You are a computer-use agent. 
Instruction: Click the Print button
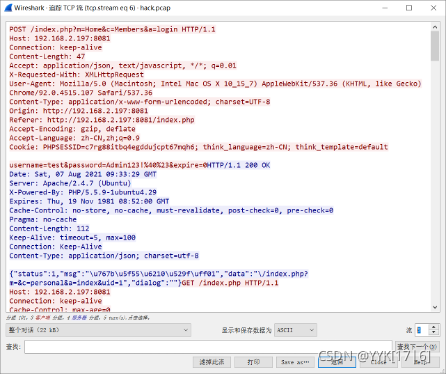tap(253, 362)
